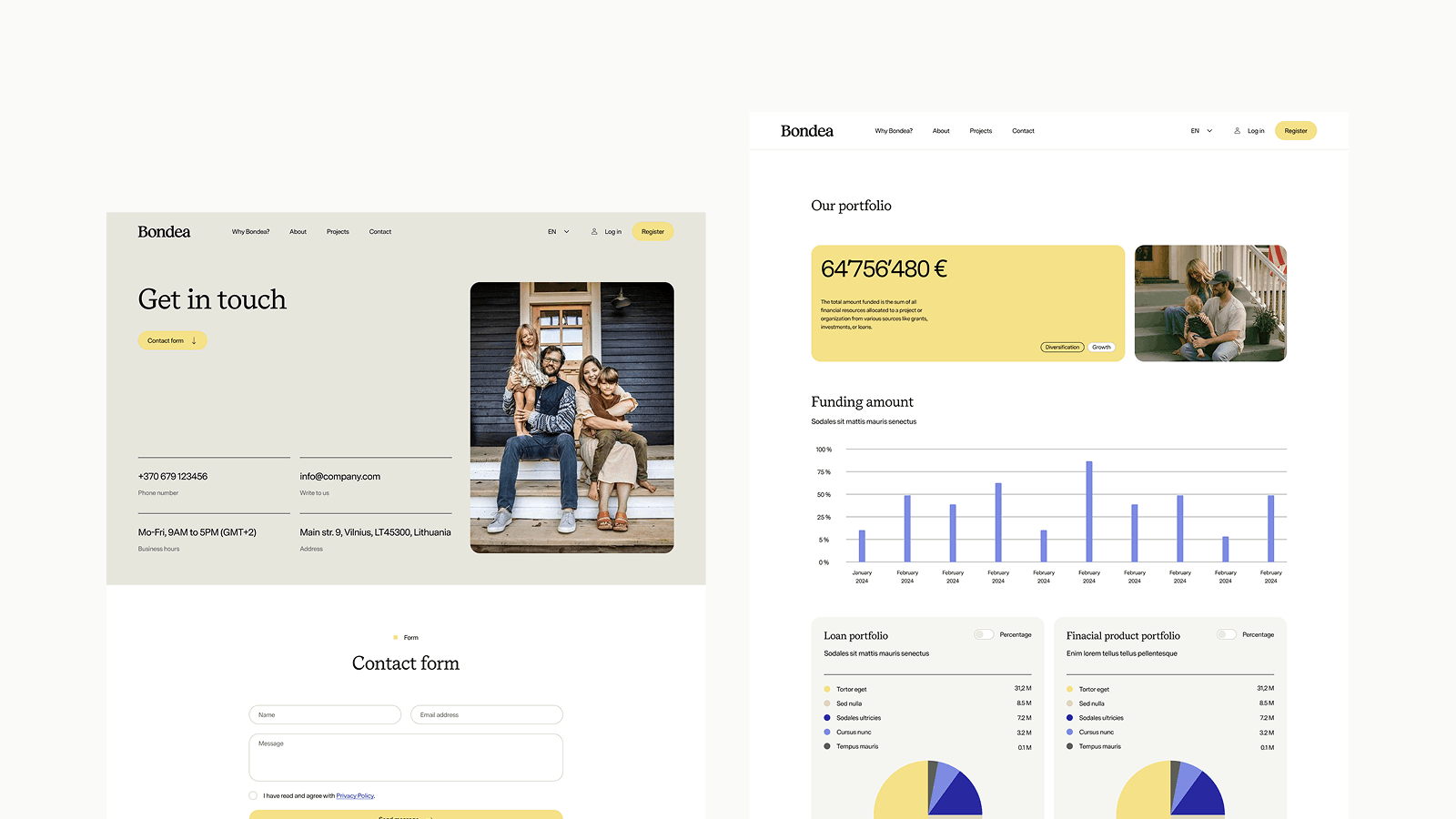This screenshot has height=819, width=1456.
Task: Click Log in link on the contact page
Action: (x=613, y=232)
